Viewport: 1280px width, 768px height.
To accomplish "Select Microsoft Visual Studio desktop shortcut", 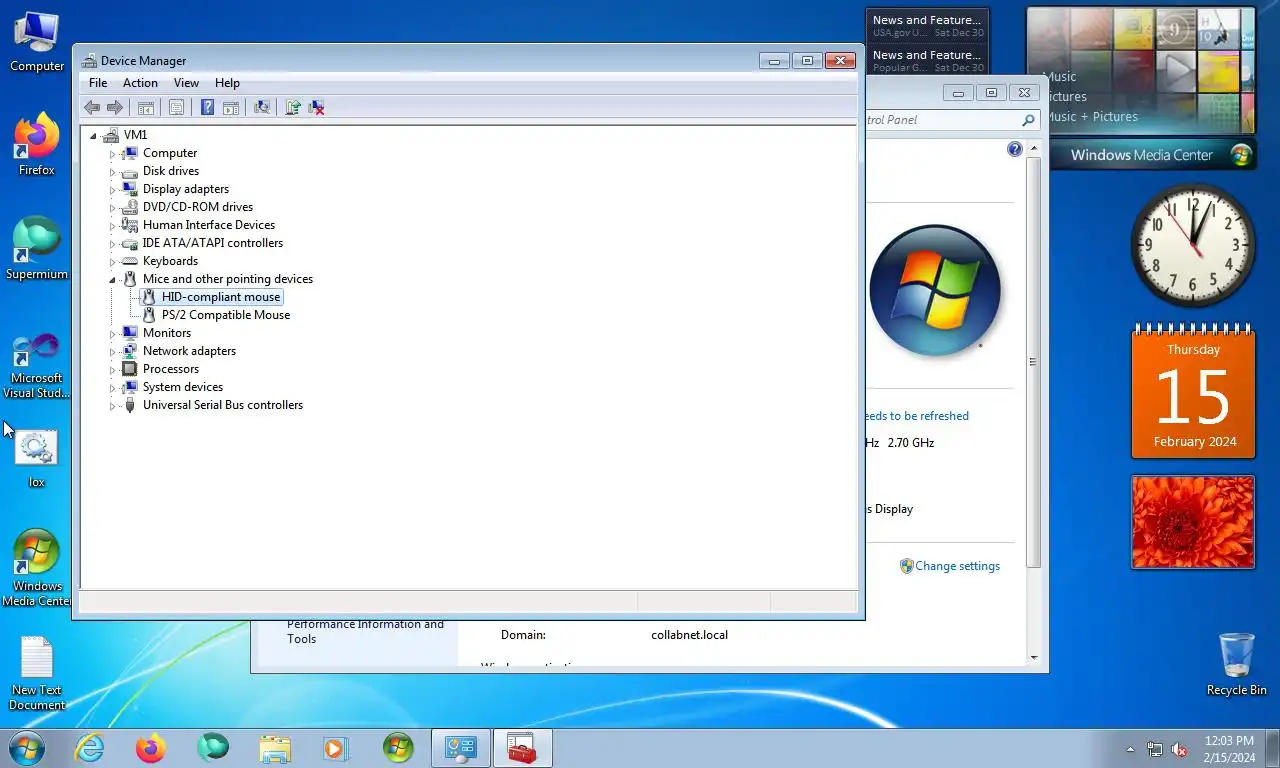I will click(37, 366).
